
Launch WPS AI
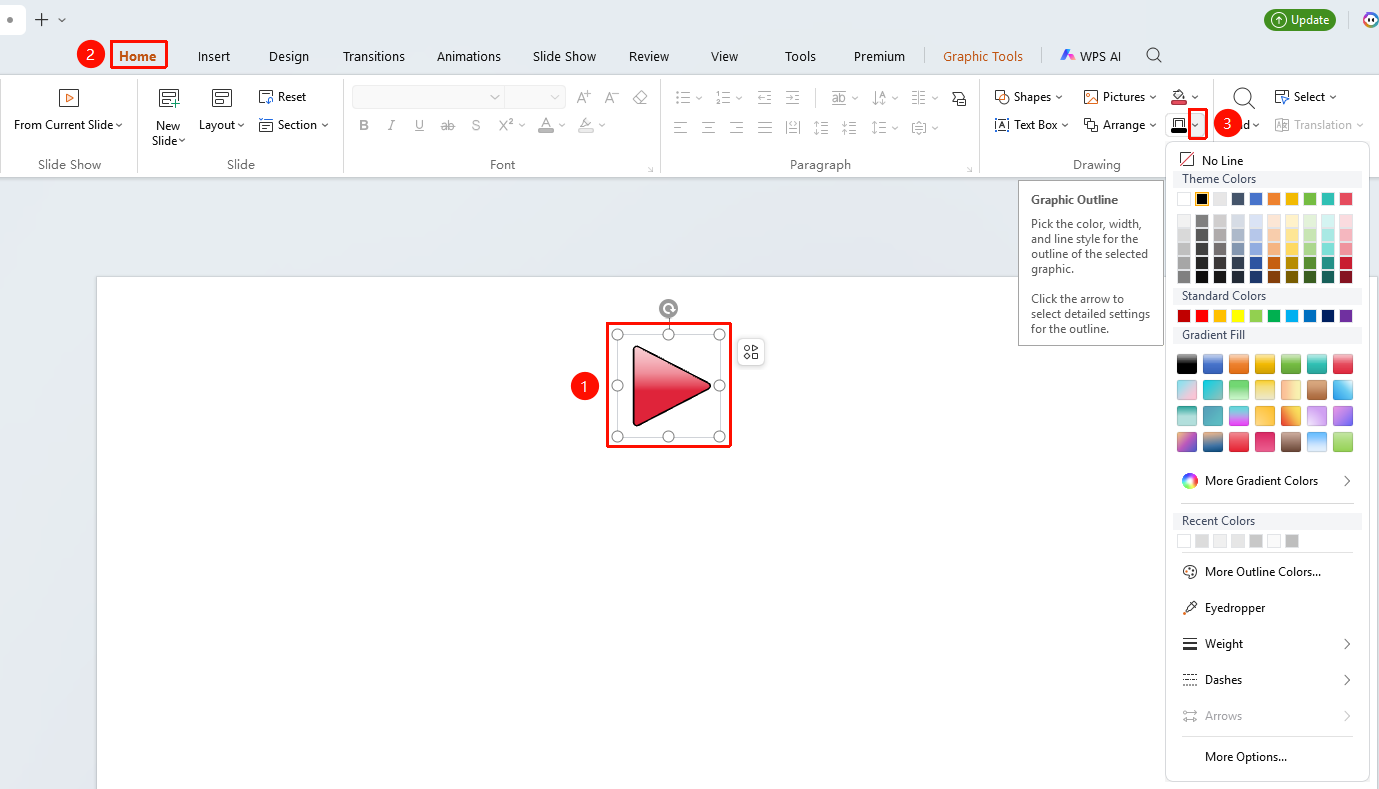1091,56
